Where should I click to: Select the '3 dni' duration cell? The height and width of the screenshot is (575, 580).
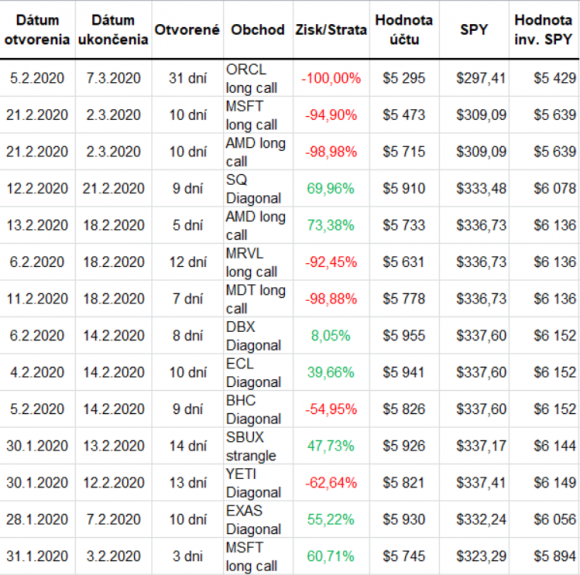click(x=188, y=556)
